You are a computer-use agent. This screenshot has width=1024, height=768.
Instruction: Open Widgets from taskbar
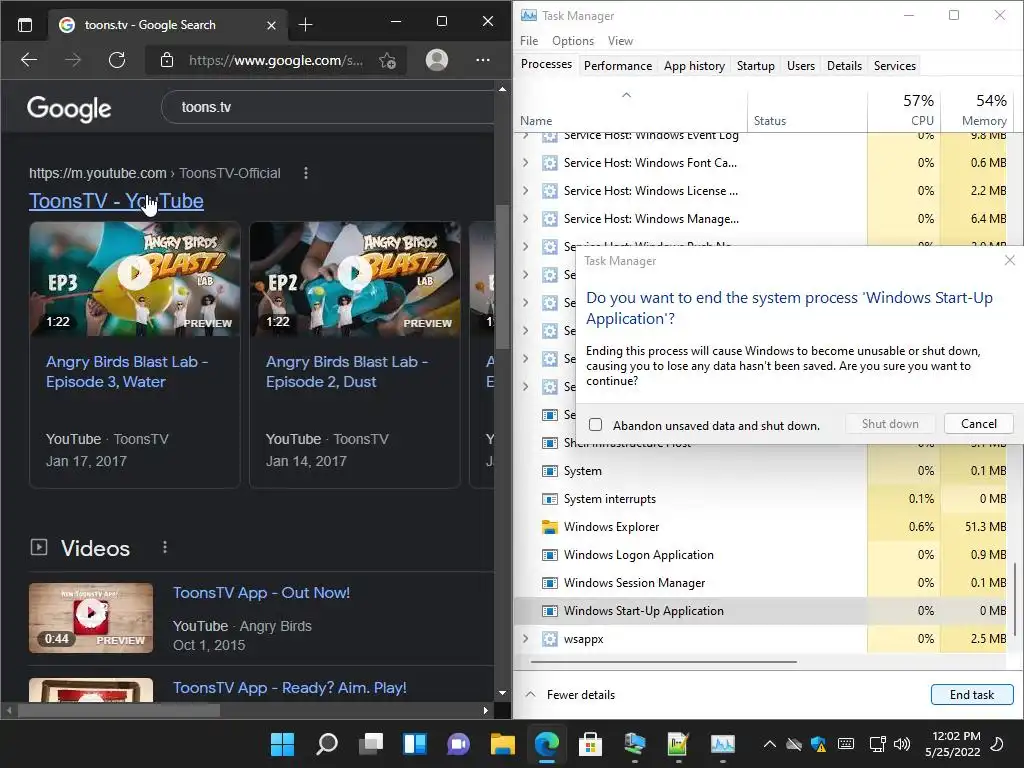tap(415, 744)
